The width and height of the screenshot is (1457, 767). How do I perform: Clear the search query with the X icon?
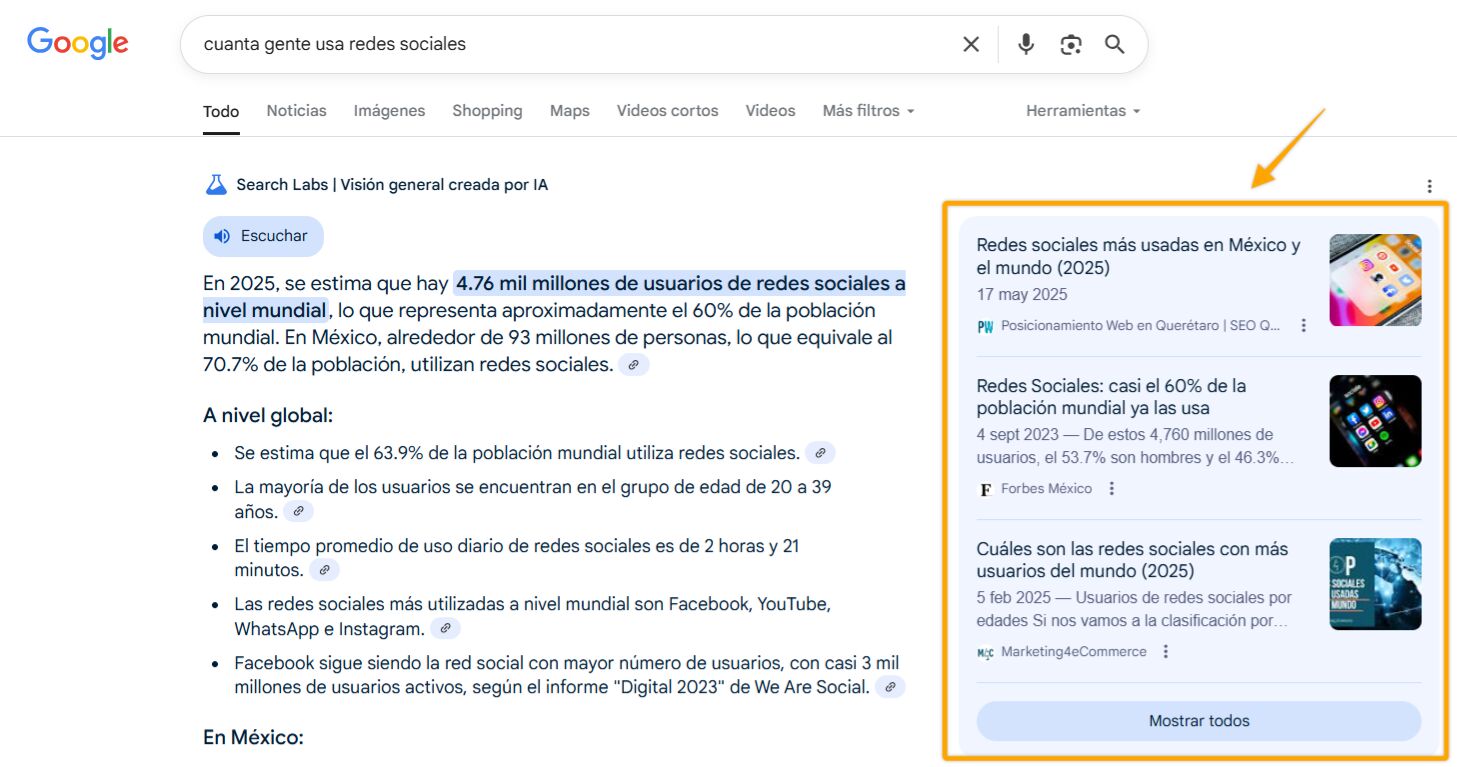970,44
